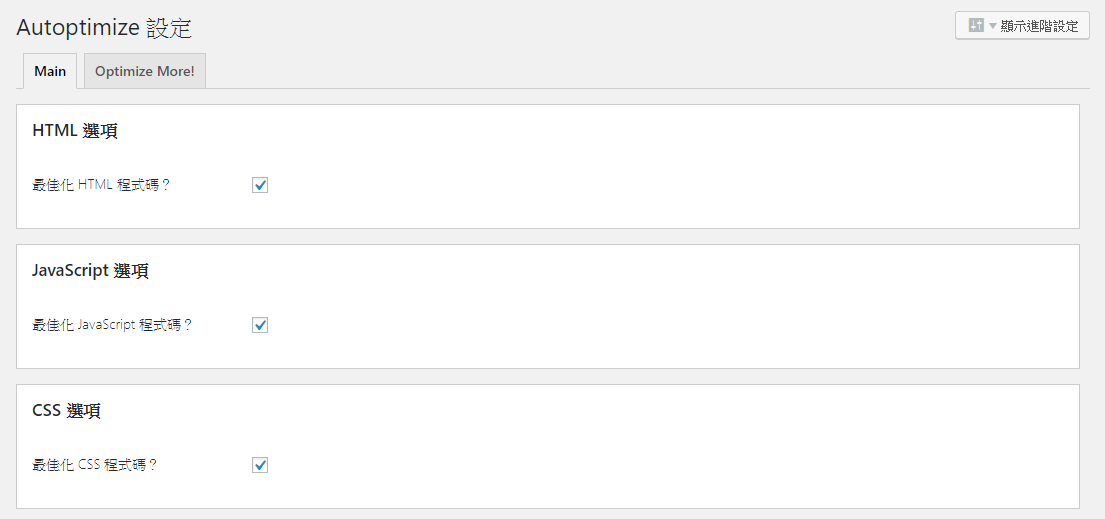Disable the 最佳化 CSS 程式碼 checkbox
The image size is (1105, 519).
click(x=260, y=465)
